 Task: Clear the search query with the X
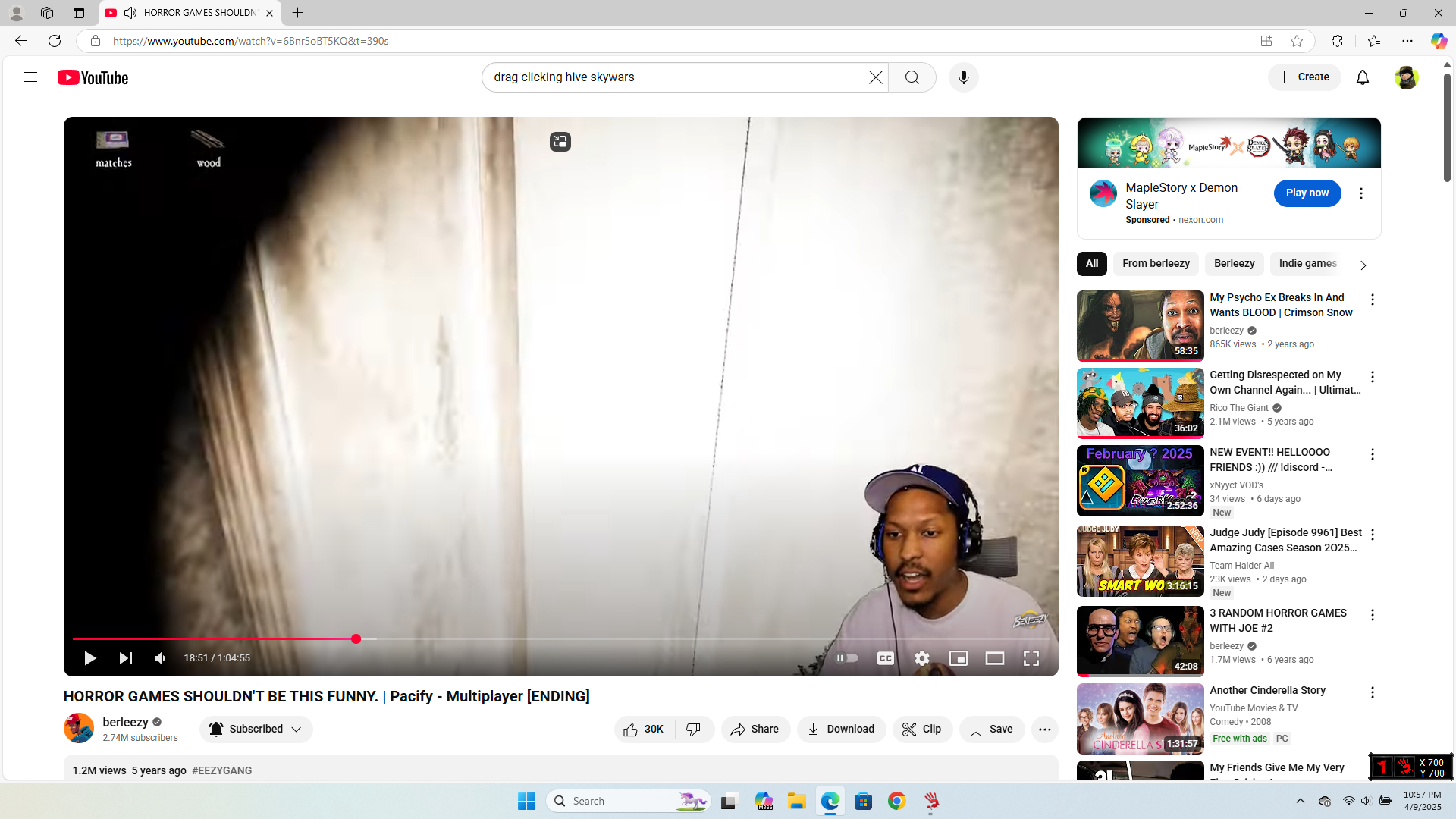pos(876,77)
